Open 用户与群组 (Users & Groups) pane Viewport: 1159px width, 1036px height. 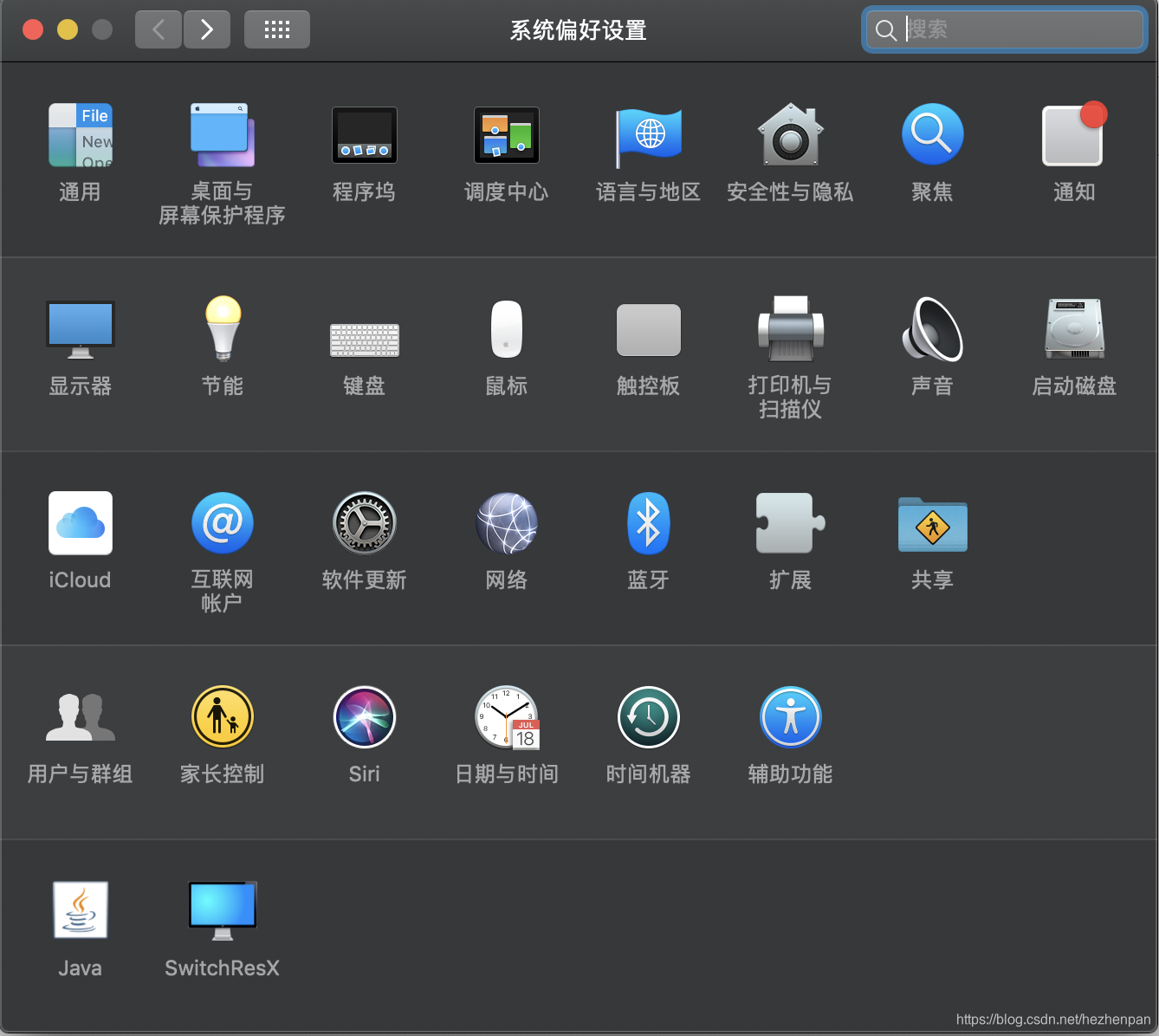point(81,717)
